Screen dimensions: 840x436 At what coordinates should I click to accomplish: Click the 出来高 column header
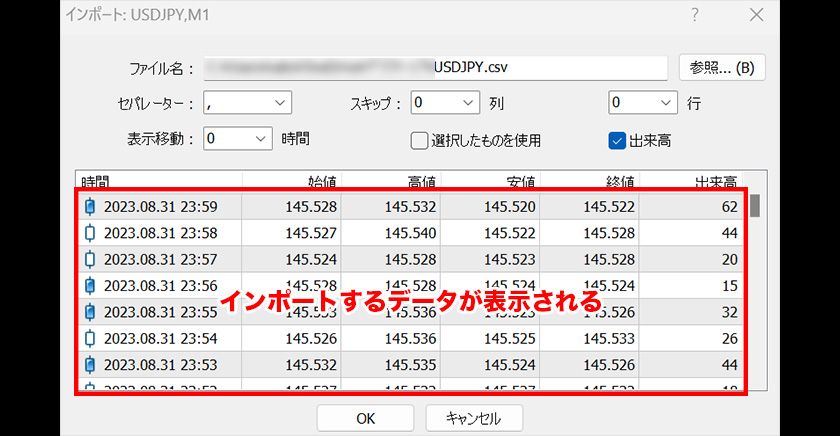[x=715, y=182]
